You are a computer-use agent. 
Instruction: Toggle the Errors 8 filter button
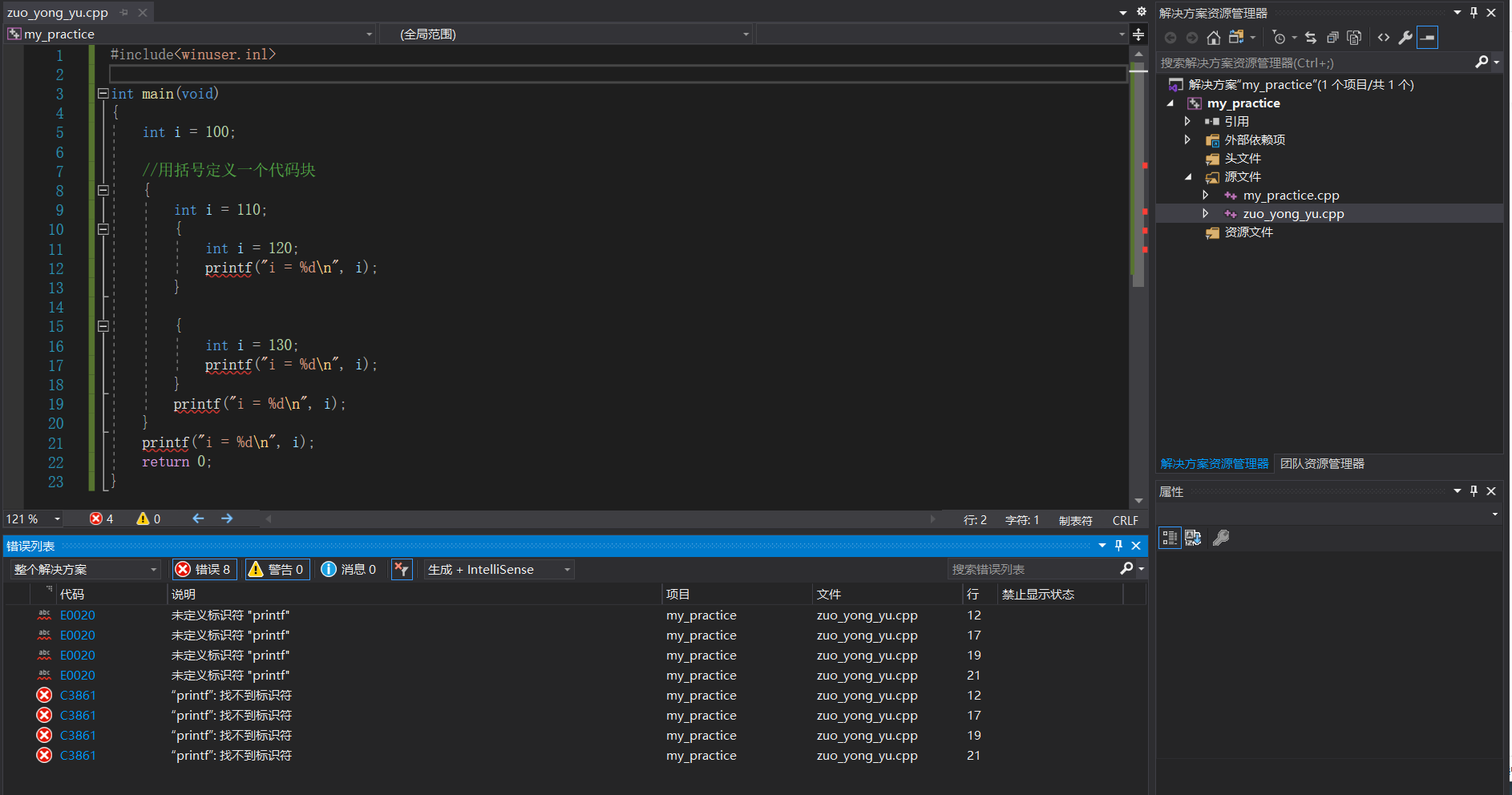tap(204, 569)
